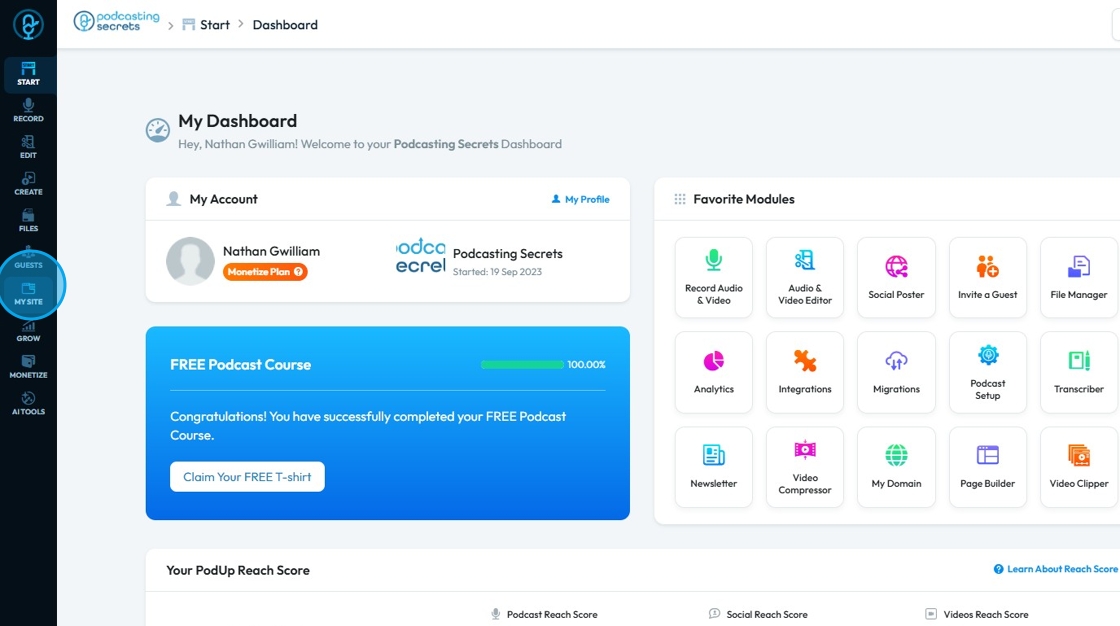This screenshot has height=626, width=1120.
Task: Open the Social Poster module
Action: pyautogui.click(x=896, y=277)
